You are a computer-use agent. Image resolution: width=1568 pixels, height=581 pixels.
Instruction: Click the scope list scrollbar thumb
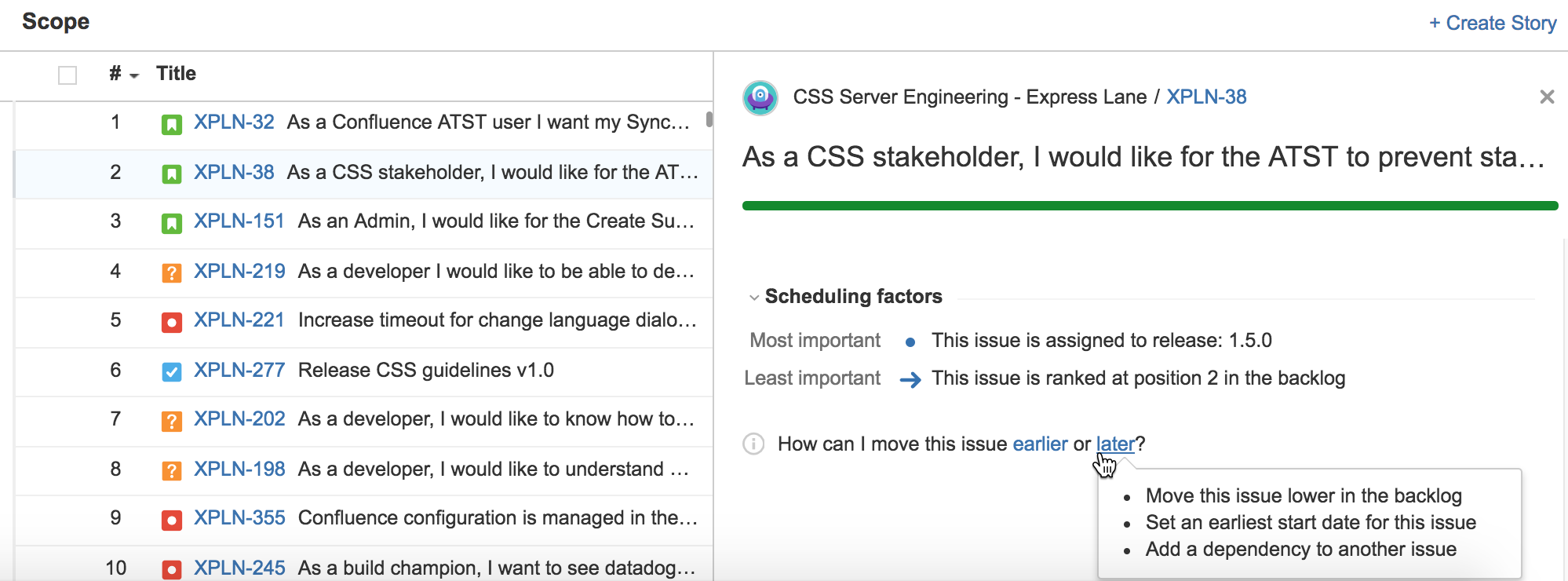pos(709,119)
